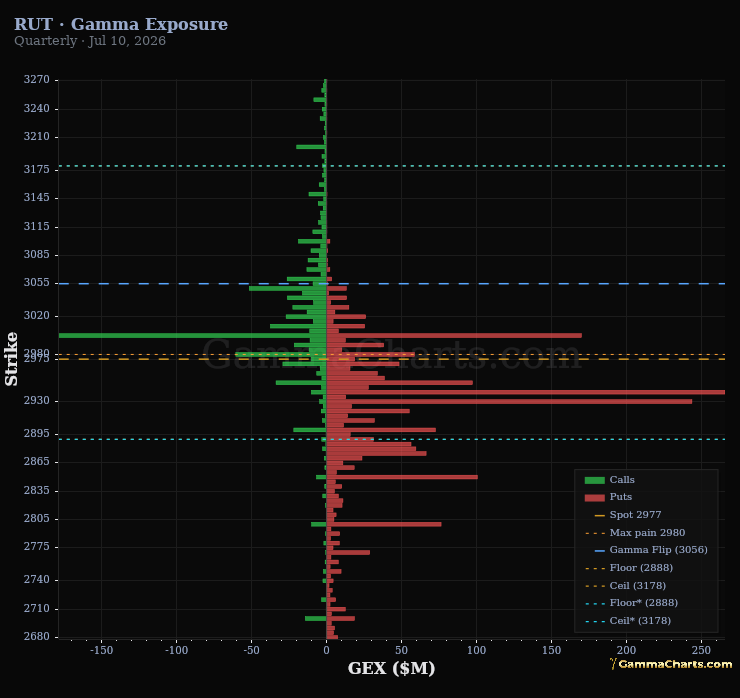The width and height of the screenshot is (740, 698).
Task: Click the GEX ($M) x-axis title
Action: [x=391, y=668]
